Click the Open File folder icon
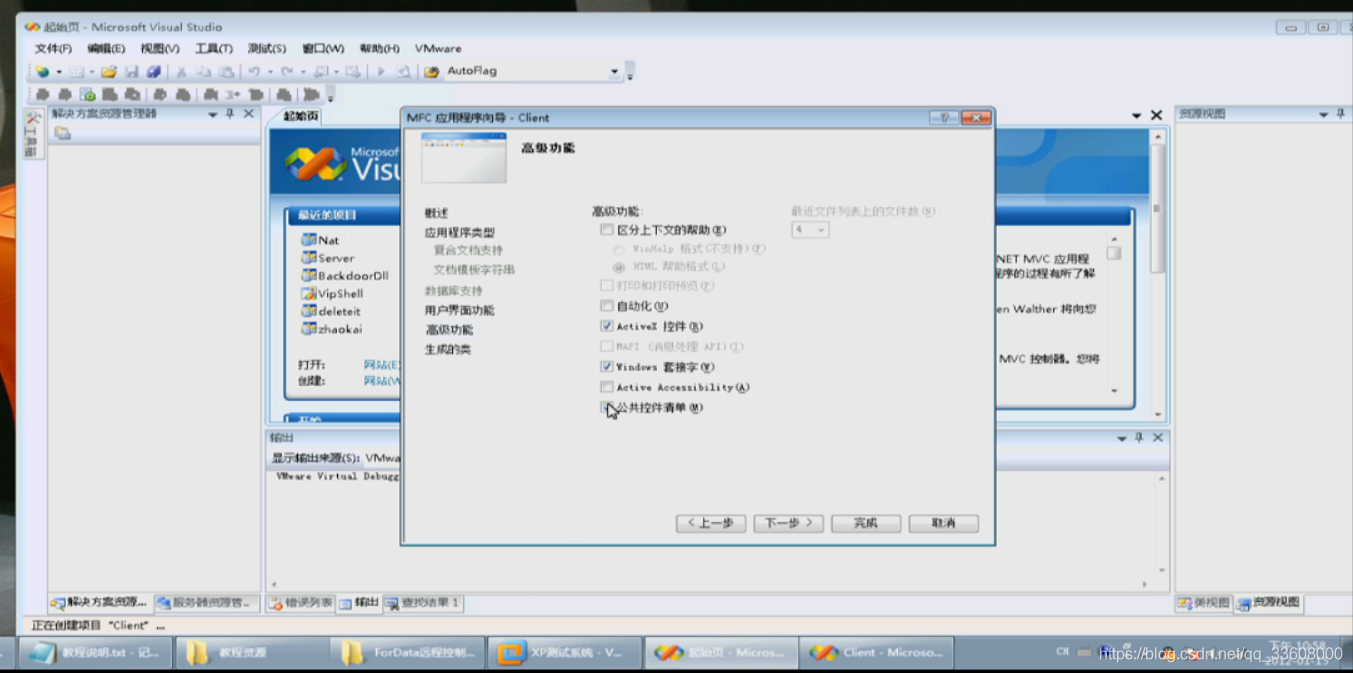This screenshot has height=673, width=1353. [x=109, y=72]
